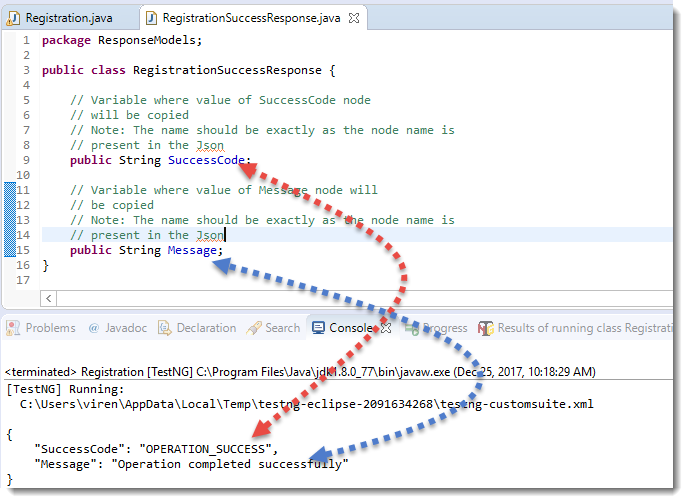
Task: Click the change marker beside line 13
Action: [10, 220]
